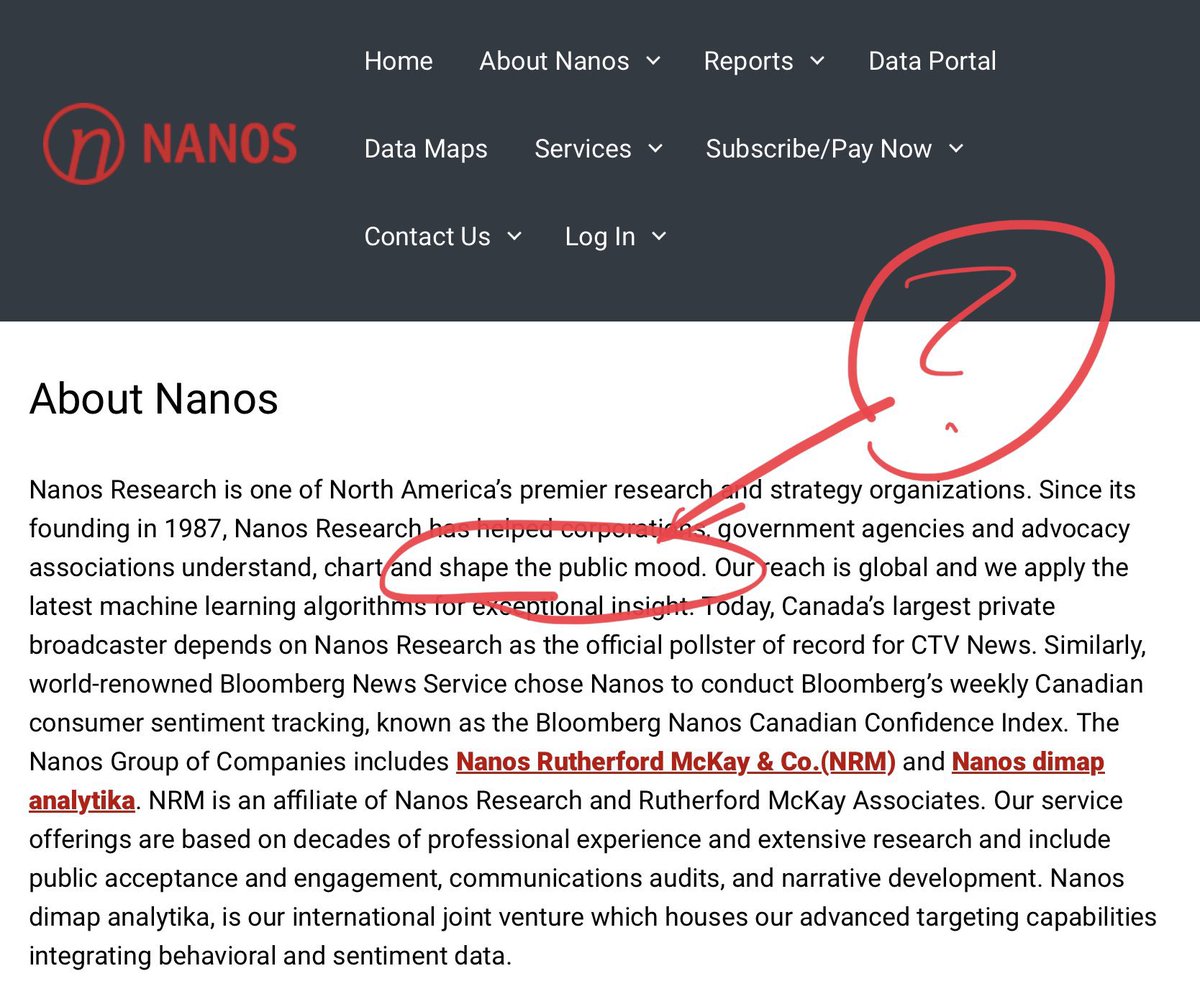Follow the Nanos Rutherford McKay & Co.(NRM) link
Image resolution: width=1200 pixels, height=994 pixels.
click(x=676, y=762)
